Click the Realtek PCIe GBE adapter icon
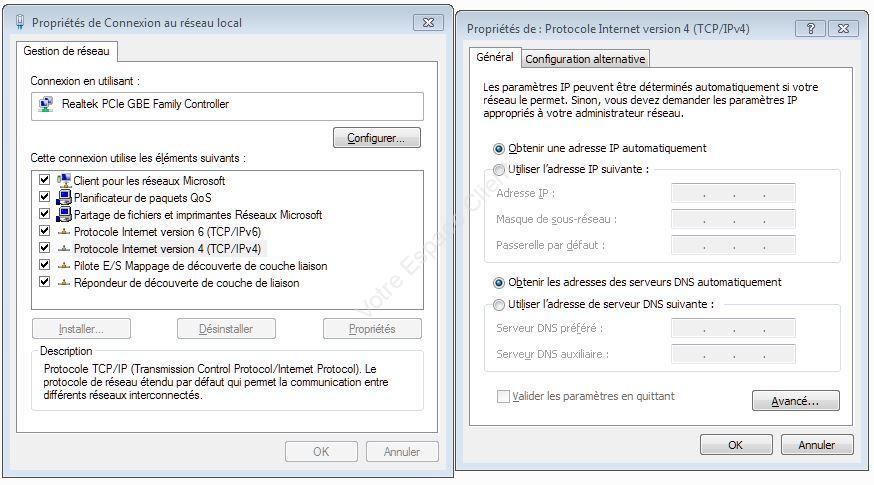 click(46, 104)
